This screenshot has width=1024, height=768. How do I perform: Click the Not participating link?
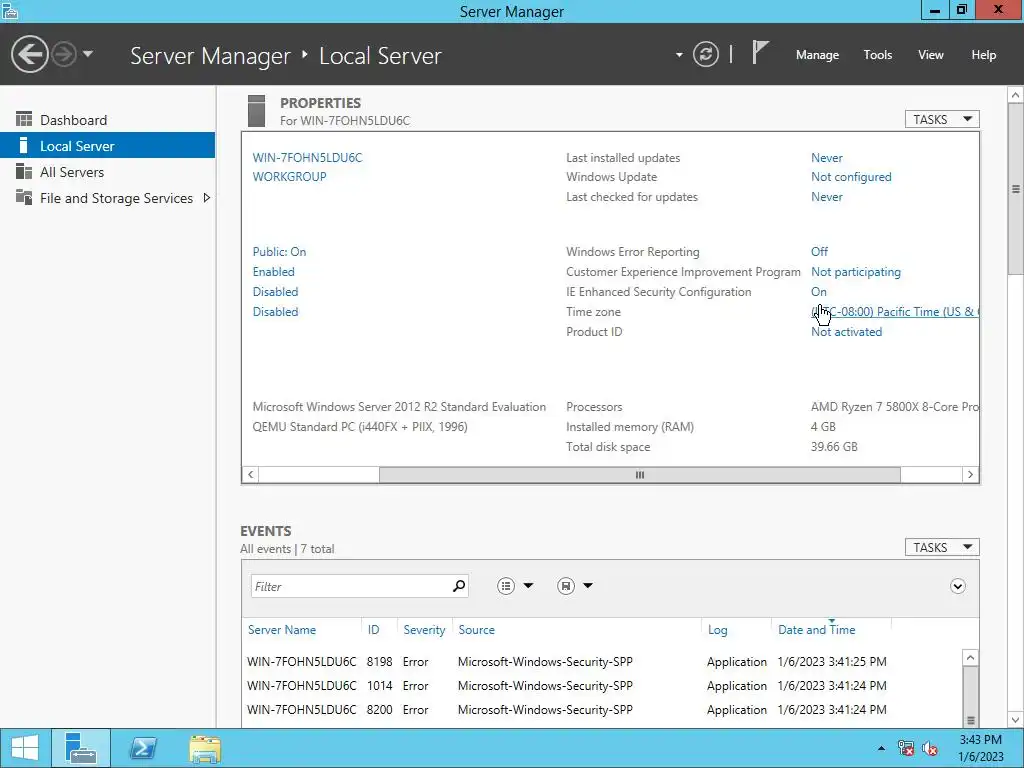[856, 272]
